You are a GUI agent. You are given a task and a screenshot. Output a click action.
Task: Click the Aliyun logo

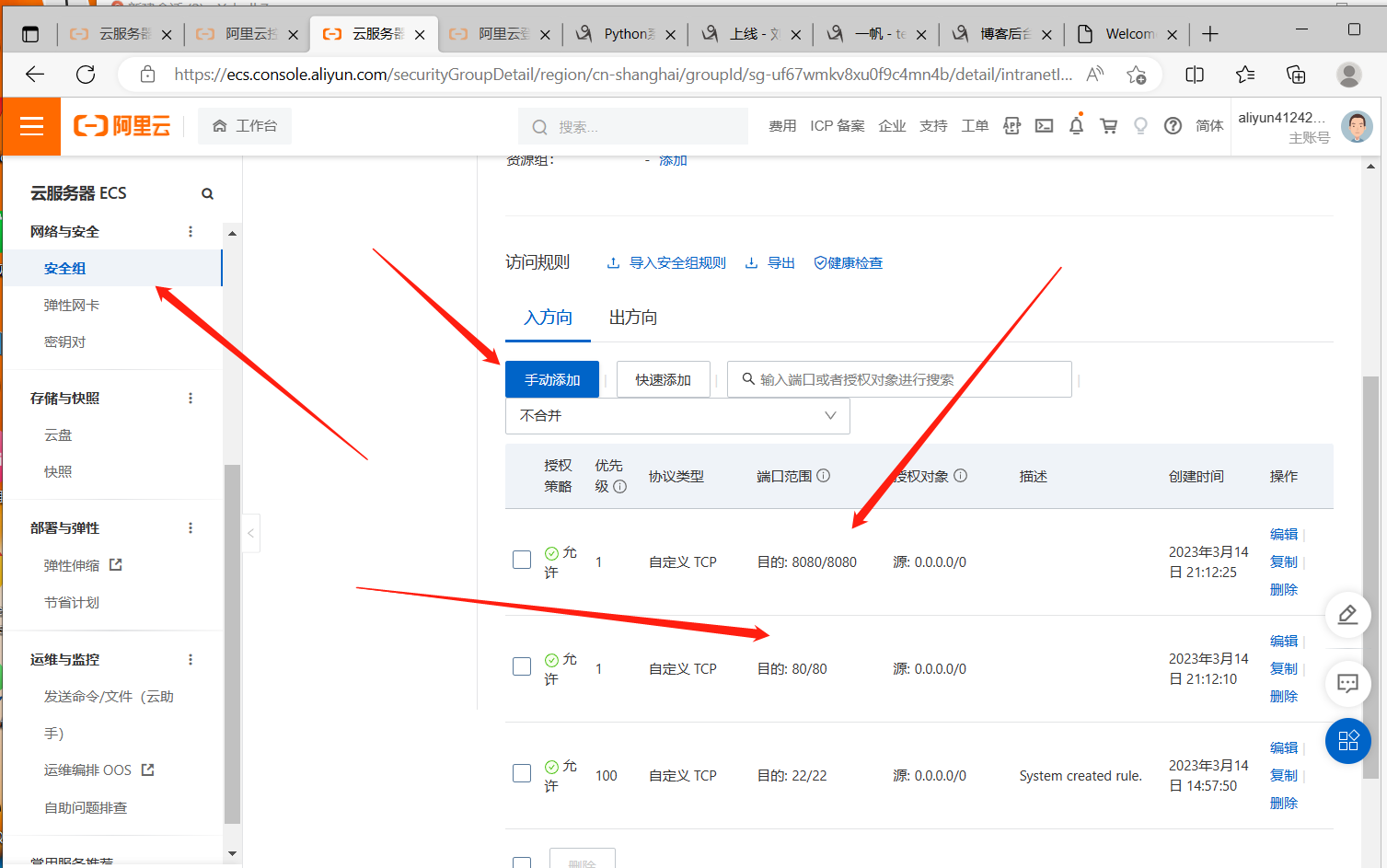click(122, 126)
